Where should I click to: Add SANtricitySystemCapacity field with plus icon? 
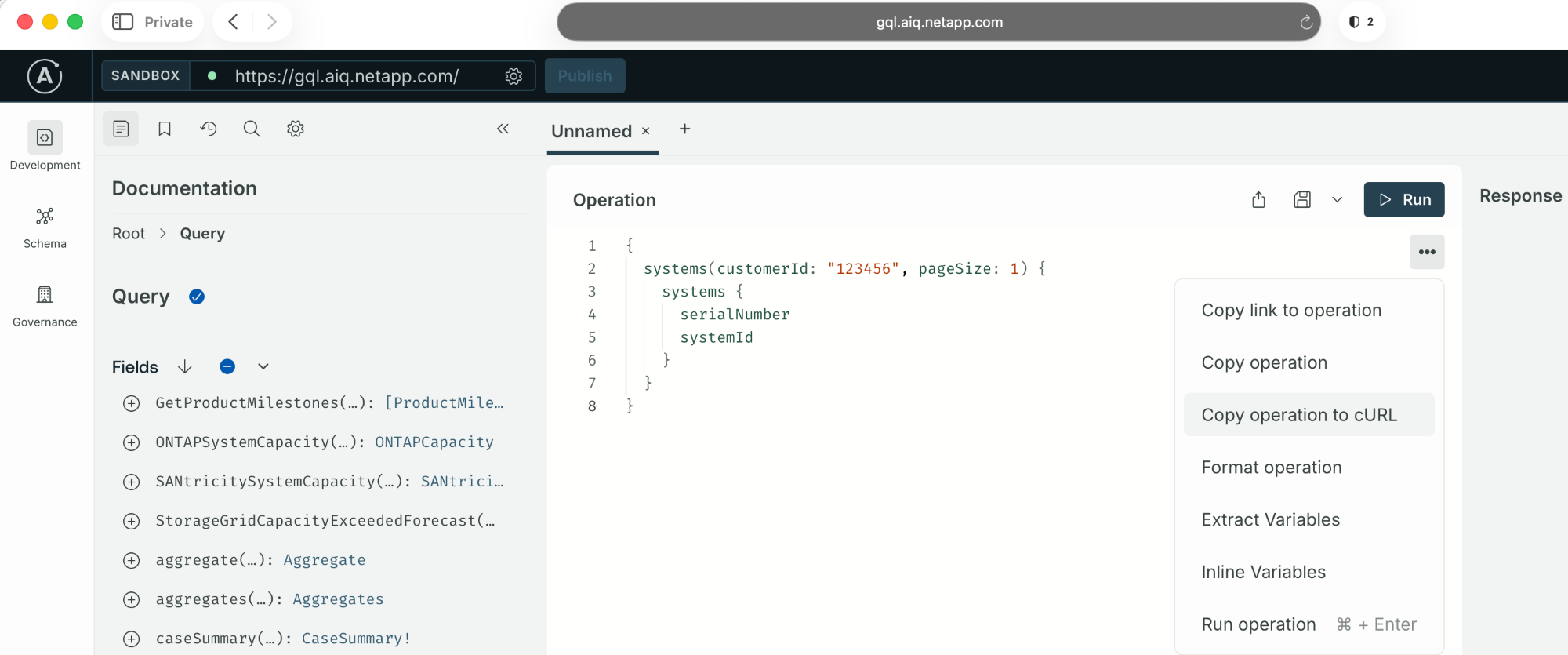132,482
